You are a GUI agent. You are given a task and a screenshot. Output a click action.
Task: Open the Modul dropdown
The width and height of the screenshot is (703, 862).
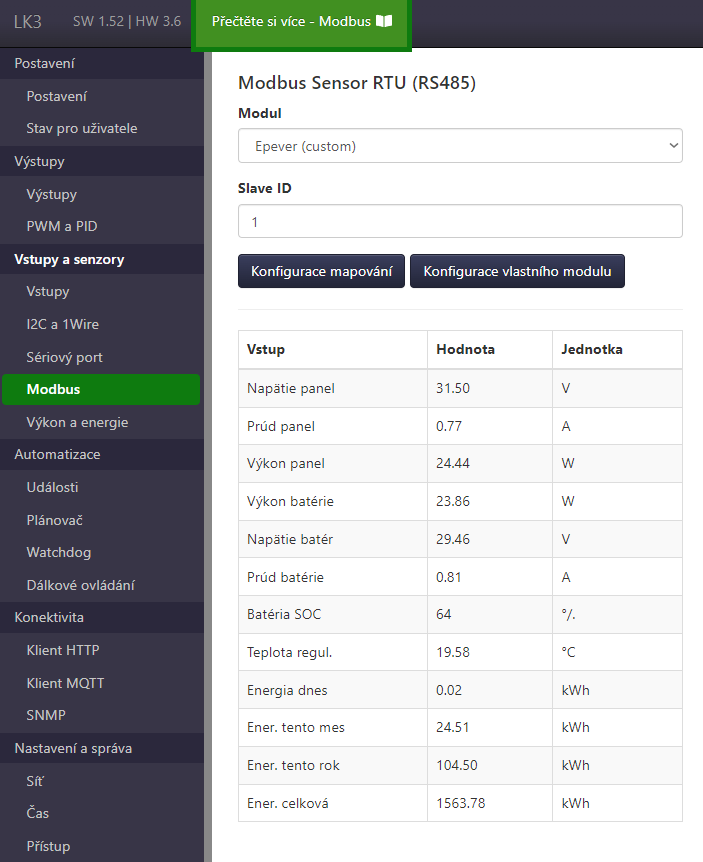[460, 146]
